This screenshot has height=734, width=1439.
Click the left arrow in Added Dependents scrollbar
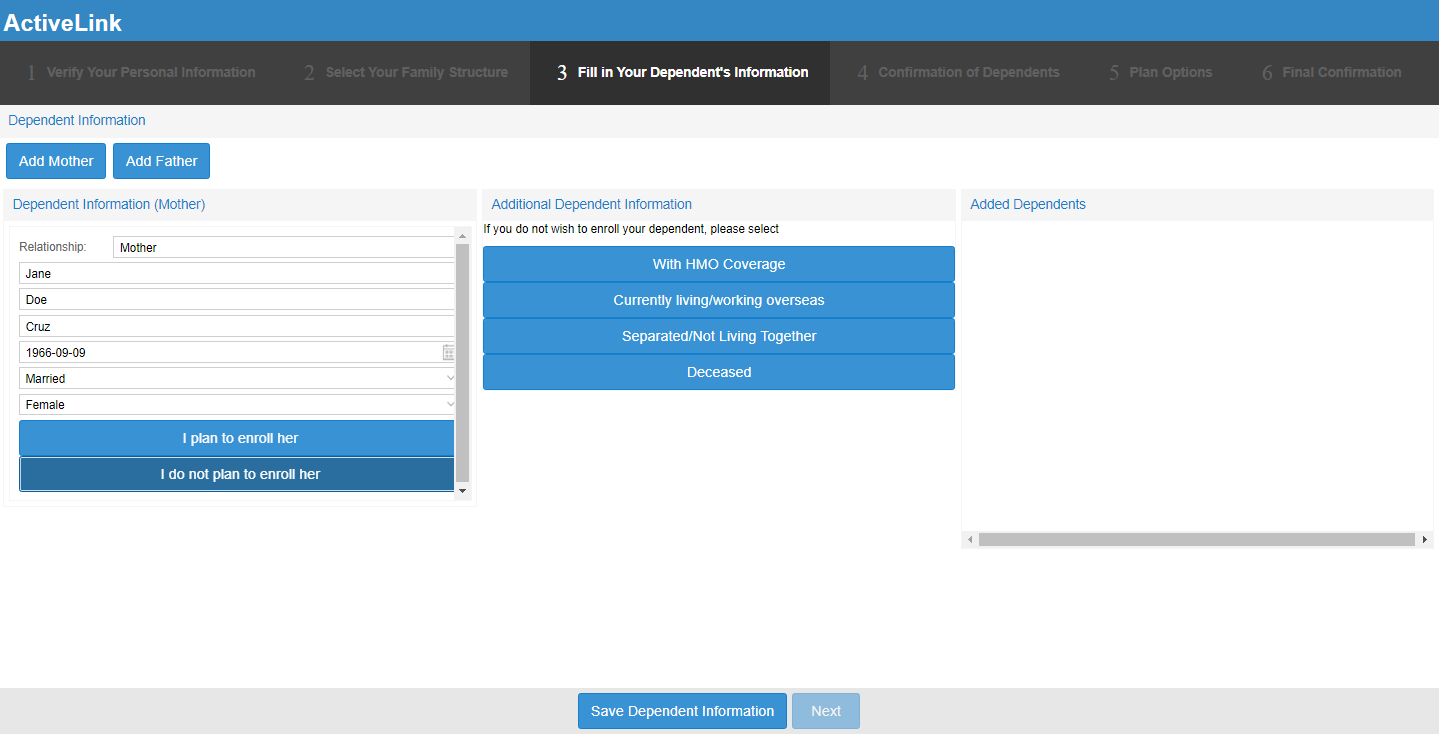pos(969,540)
